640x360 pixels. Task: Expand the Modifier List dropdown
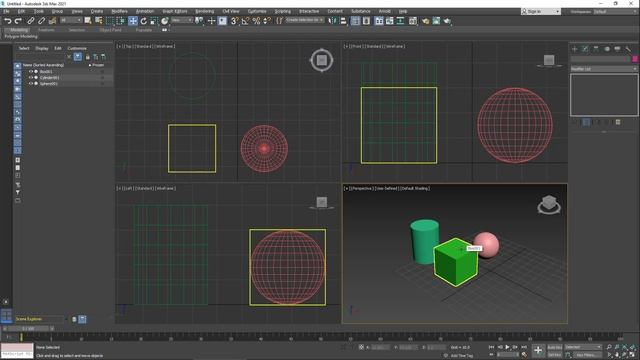click(x=604, y=69)
